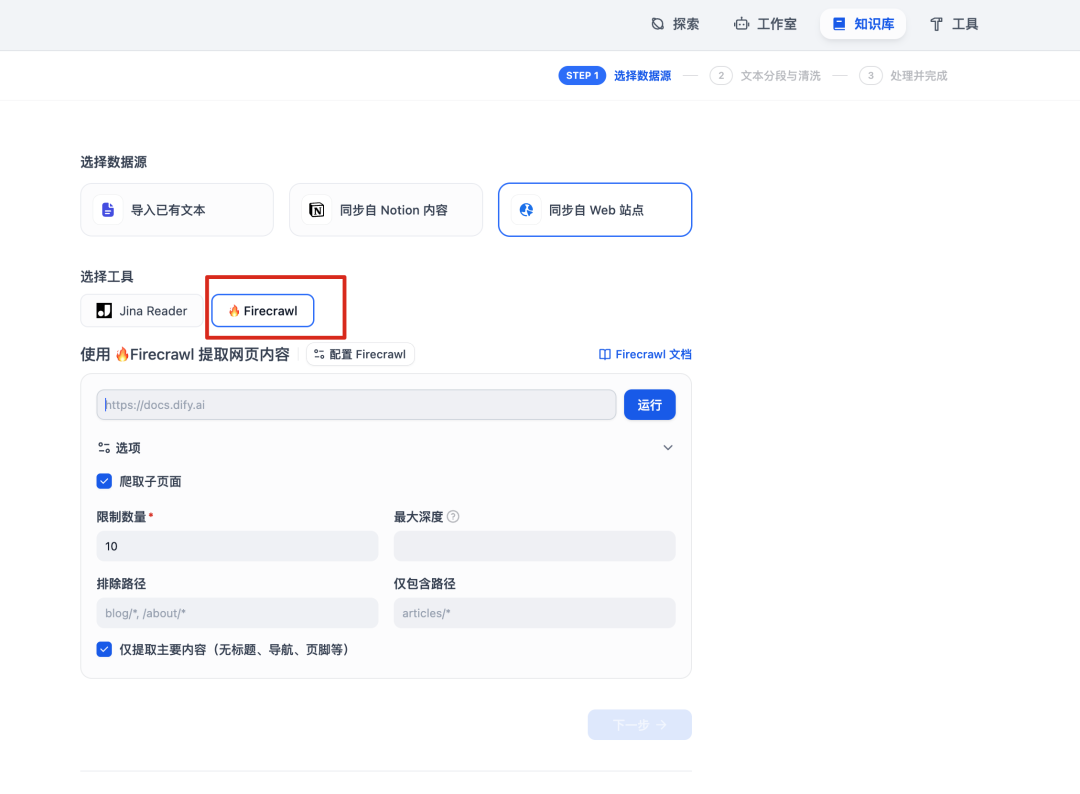Click the 限制数量 field containing 10
Image resolution: width=1080 pixels, height=794 pixels.
237,546
